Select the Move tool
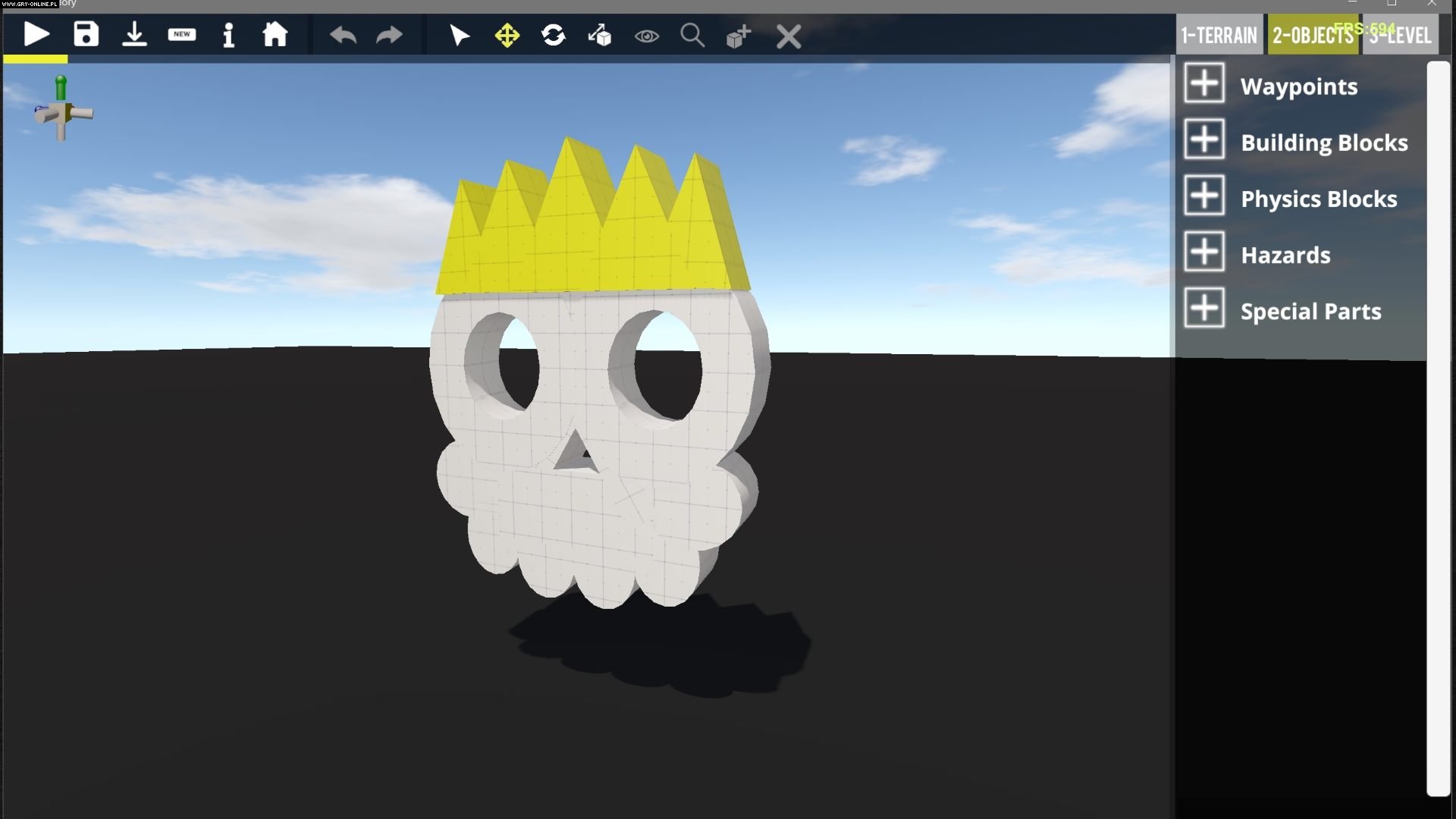1456x819 pixels. click(x=507, y=35)
